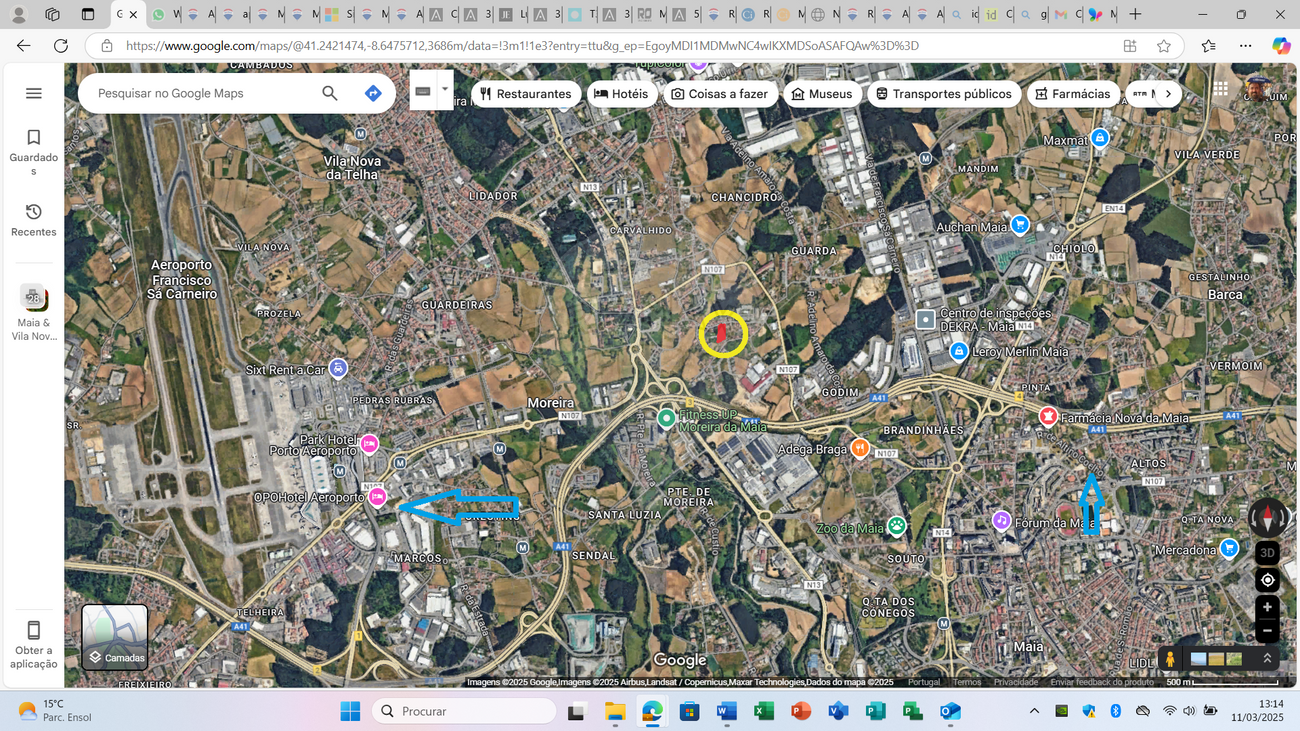This screenshot has width=1300, height=731.
Task: Select the Museus category chip
Action: coord(822,94)
